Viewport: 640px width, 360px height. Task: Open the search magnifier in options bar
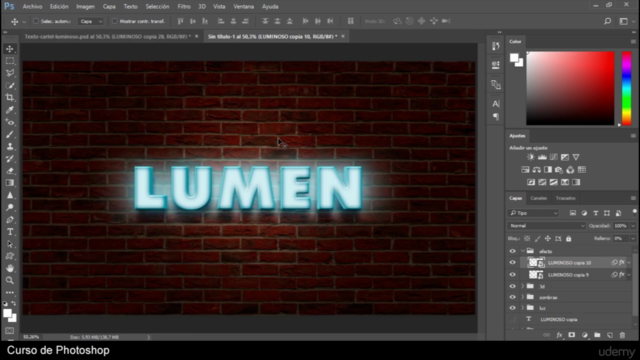[x=607, y=21]
